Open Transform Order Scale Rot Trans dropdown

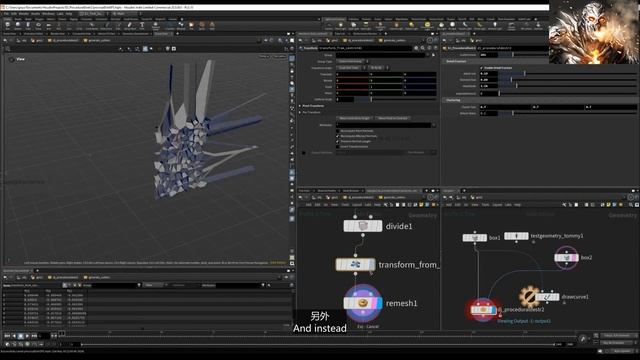[x=351, y=68]
